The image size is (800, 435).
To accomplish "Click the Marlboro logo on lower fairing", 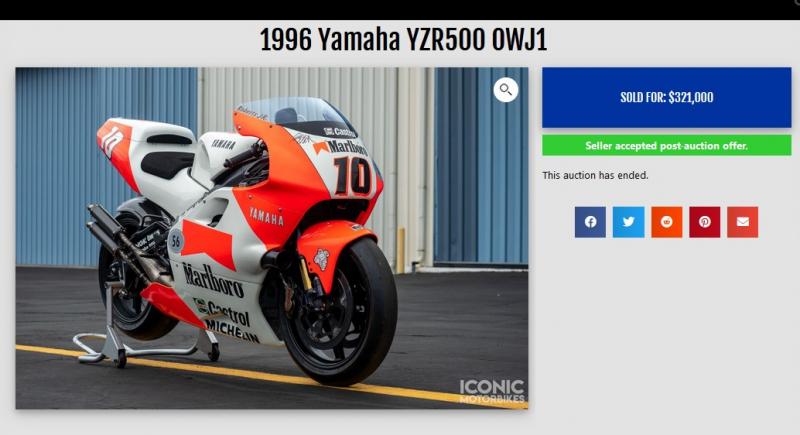I will [213, 279].
